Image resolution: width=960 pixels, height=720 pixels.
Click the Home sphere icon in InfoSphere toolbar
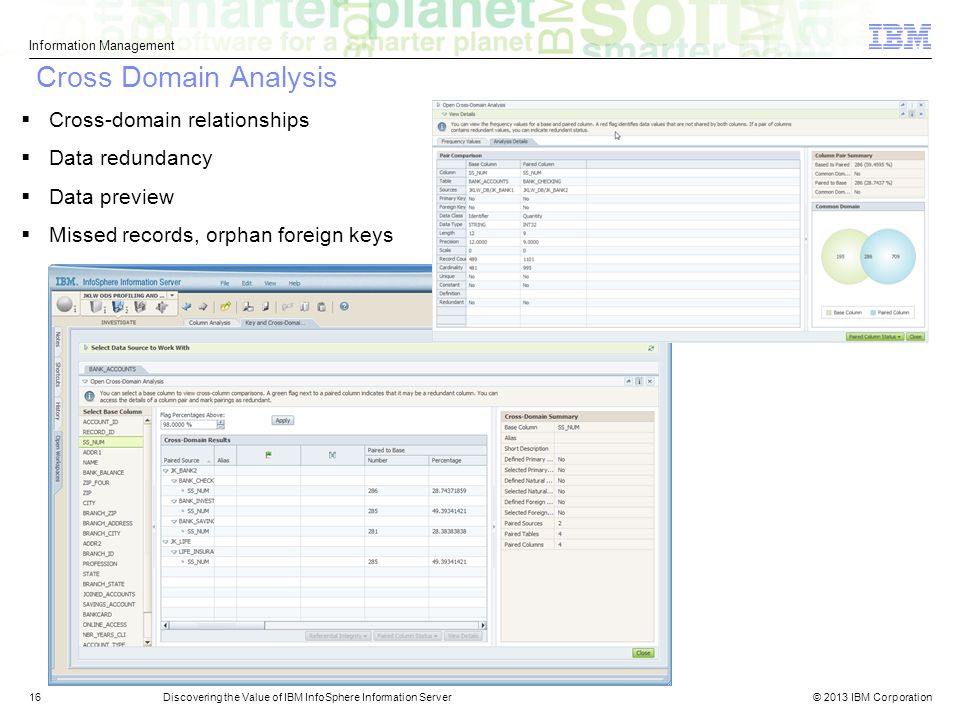[64, 304]
